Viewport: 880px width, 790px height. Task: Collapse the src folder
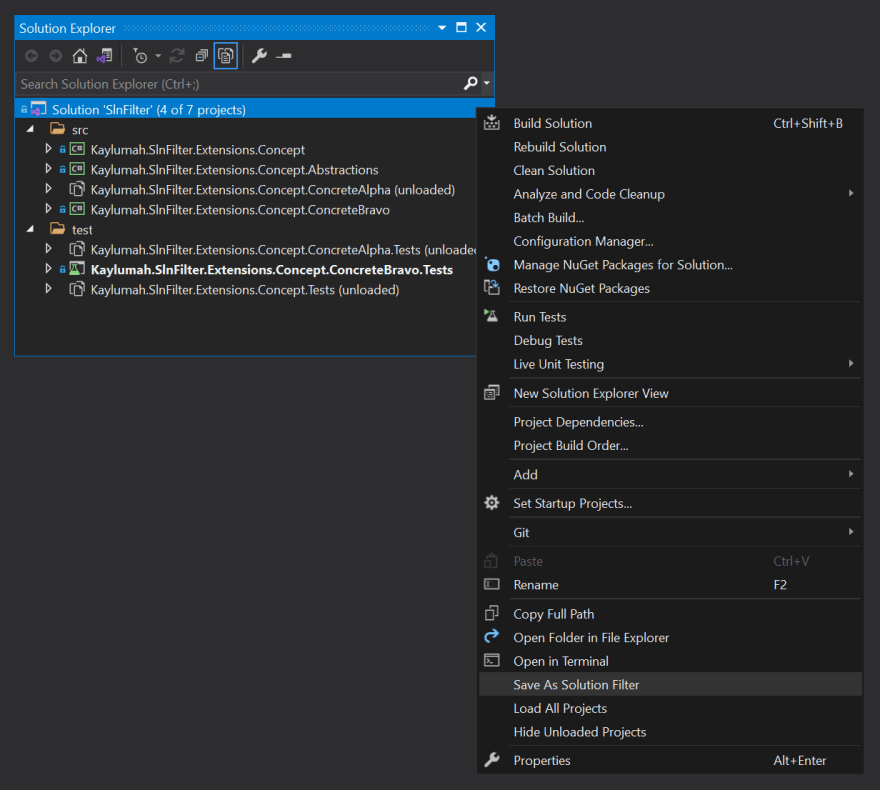pyautogui.click(x=30, y=130)
